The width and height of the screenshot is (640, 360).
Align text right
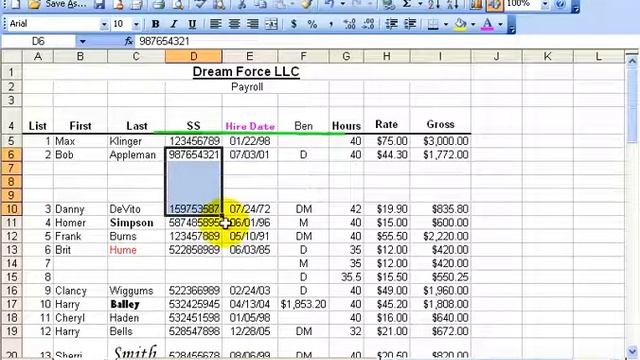point(253,24)
